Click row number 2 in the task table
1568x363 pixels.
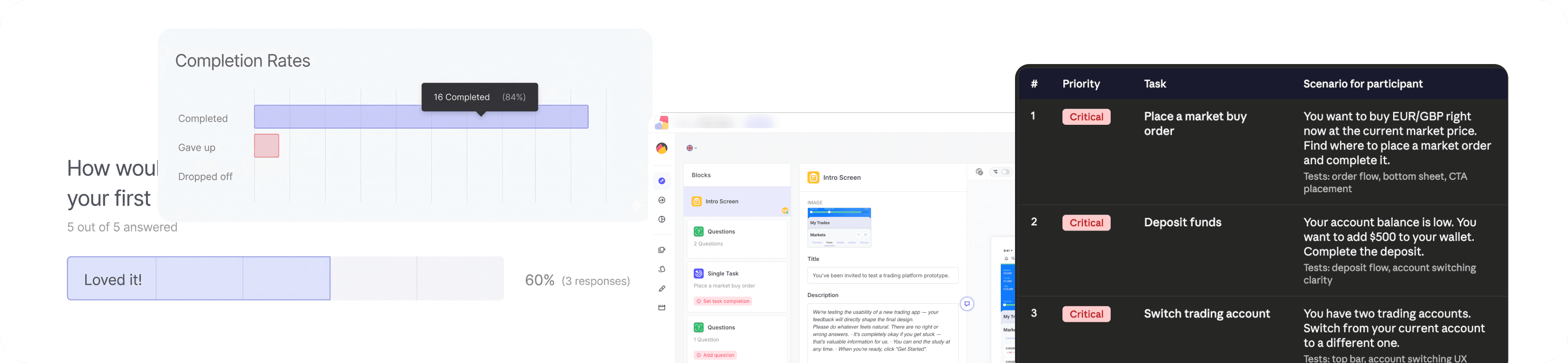(x=1033, y=222)
